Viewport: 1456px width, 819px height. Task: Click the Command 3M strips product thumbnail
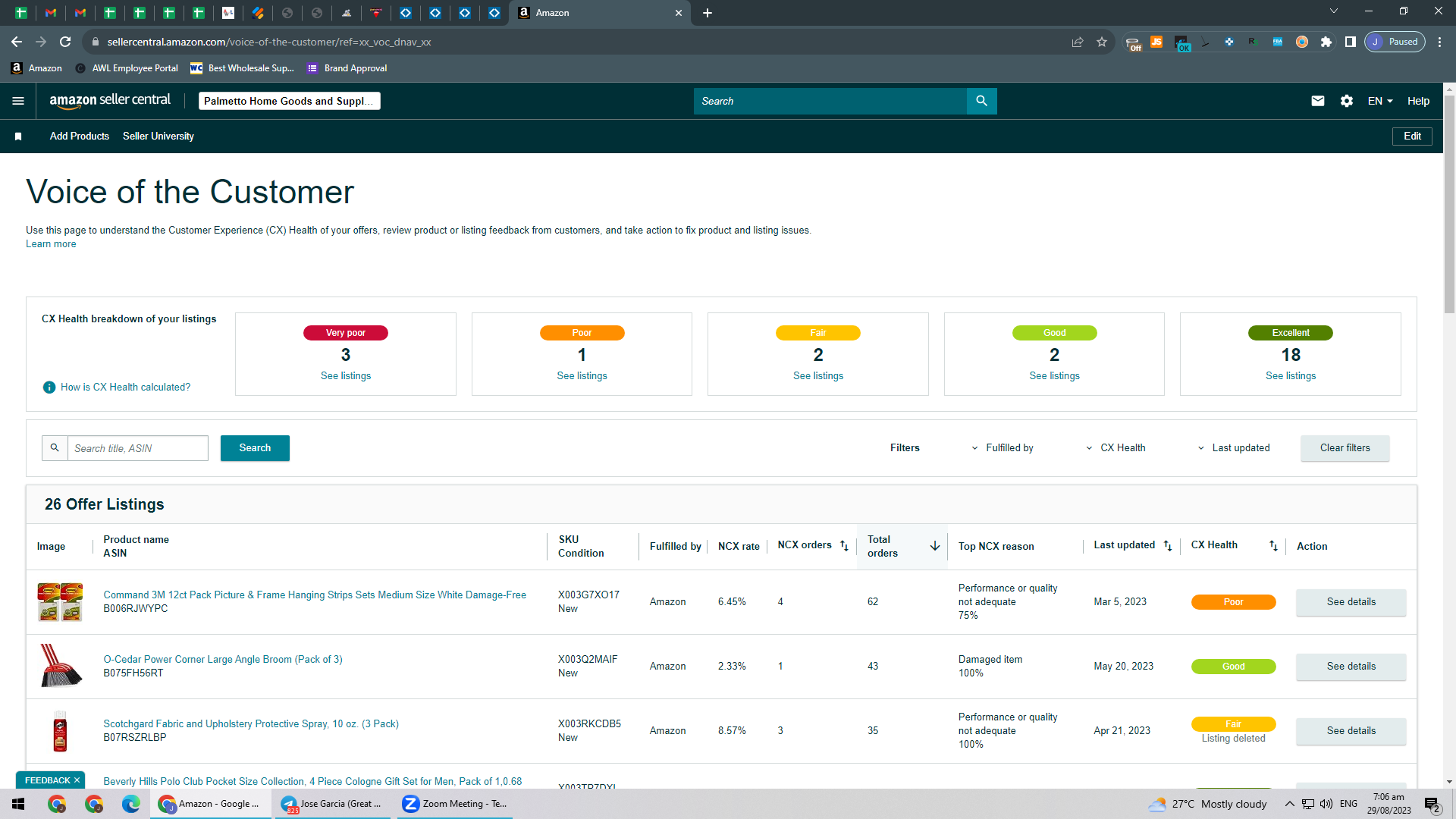tap(60, 602)
